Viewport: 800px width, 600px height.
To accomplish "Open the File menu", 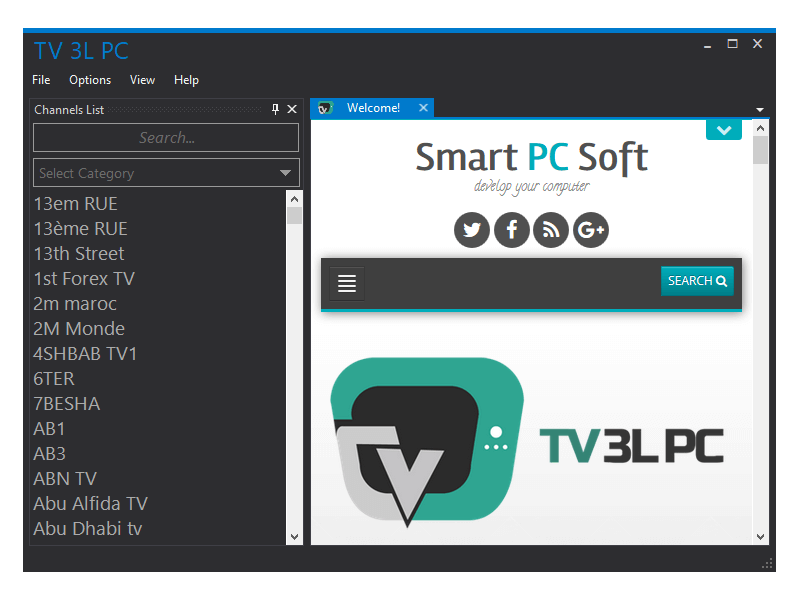I will click(x=41, y=80).
